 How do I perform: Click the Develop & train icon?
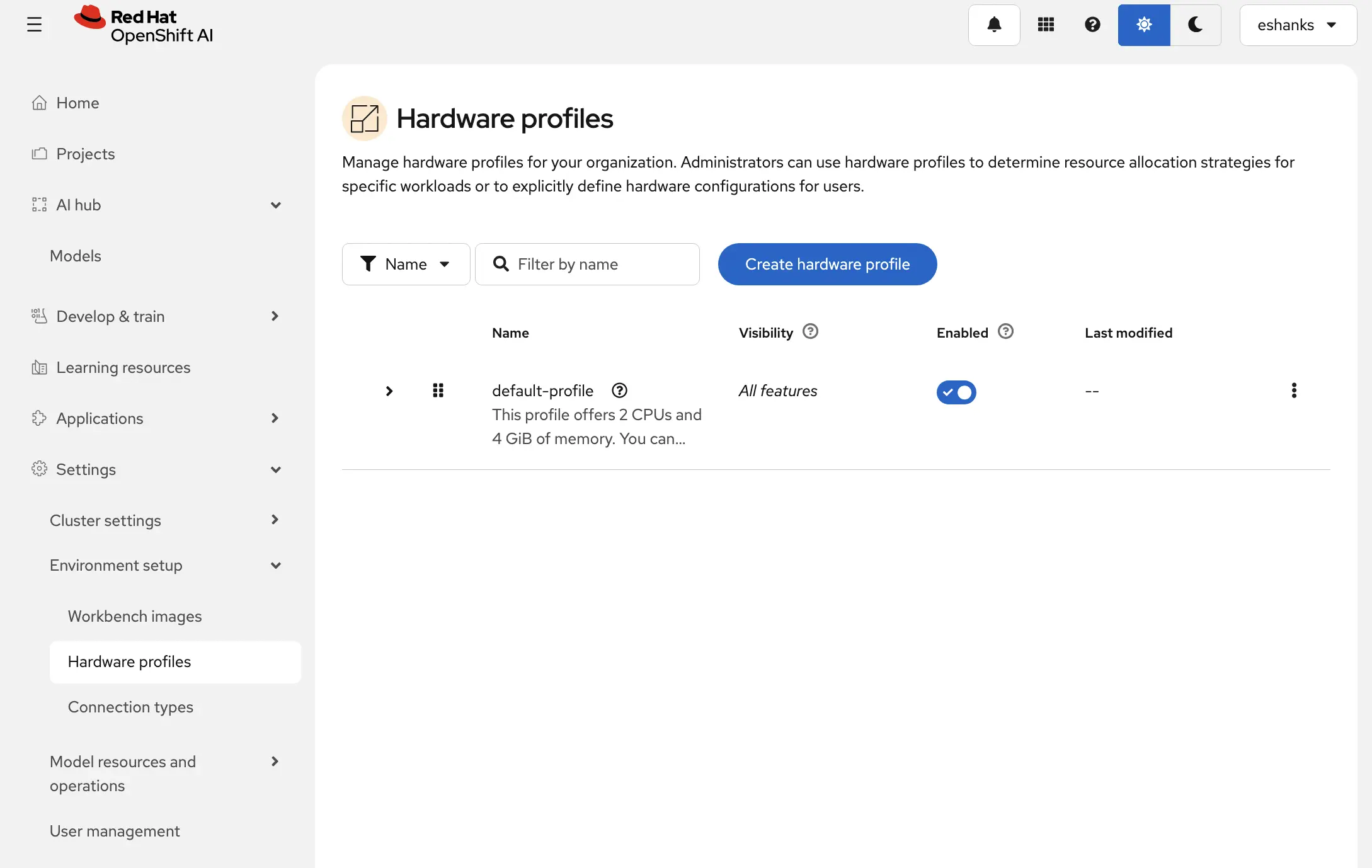pos(39,316)
